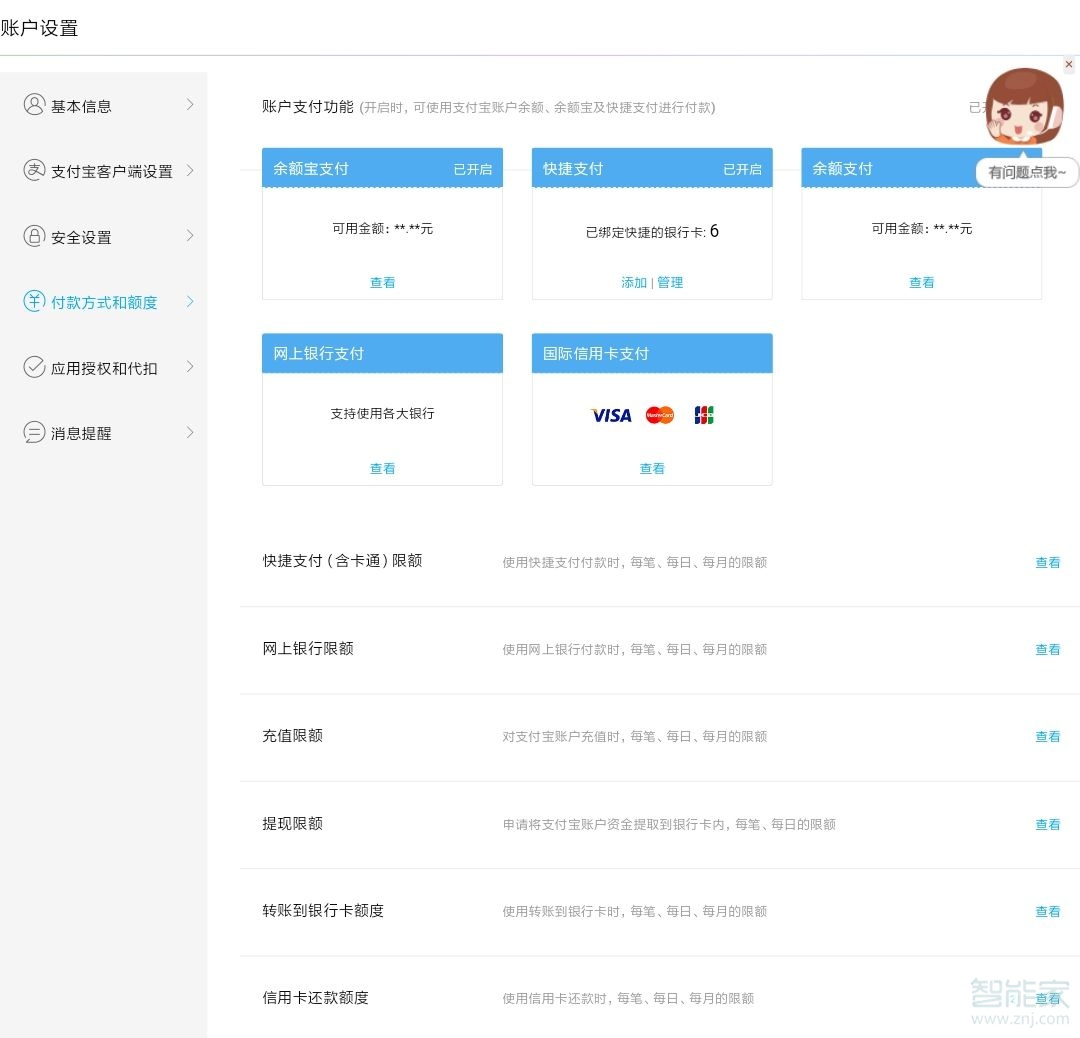This screenshot has width=1080, height=1038.
Task: Close the assistant popup with the X
Action: [x=1069, y=64]
